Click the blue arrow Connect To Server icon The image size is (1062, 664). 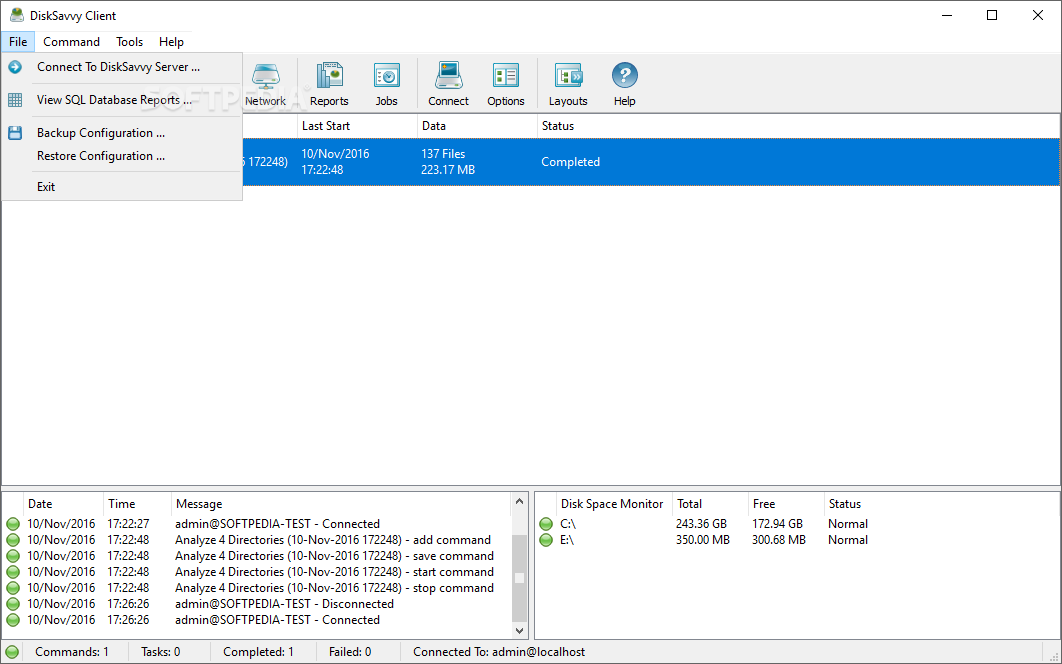coord(15,67)
